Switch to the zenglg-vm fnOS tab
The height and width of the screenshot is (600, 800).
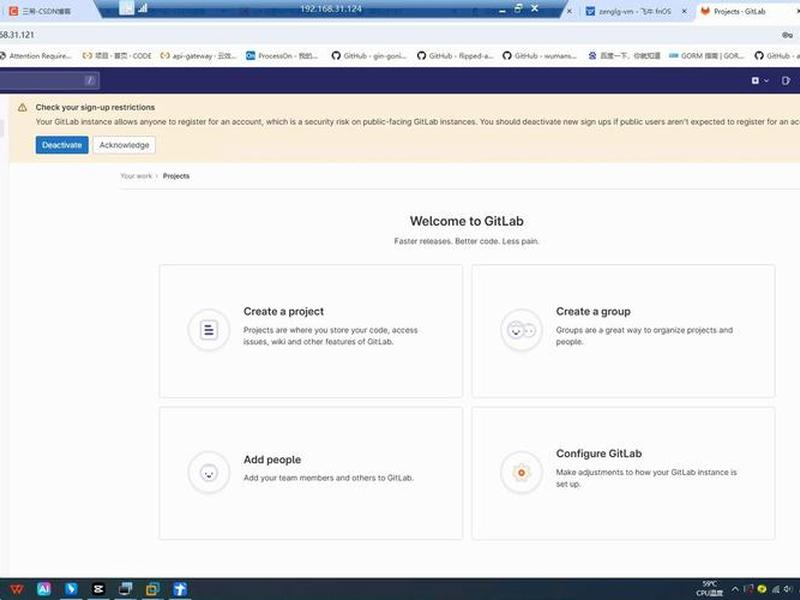point(634,11)
